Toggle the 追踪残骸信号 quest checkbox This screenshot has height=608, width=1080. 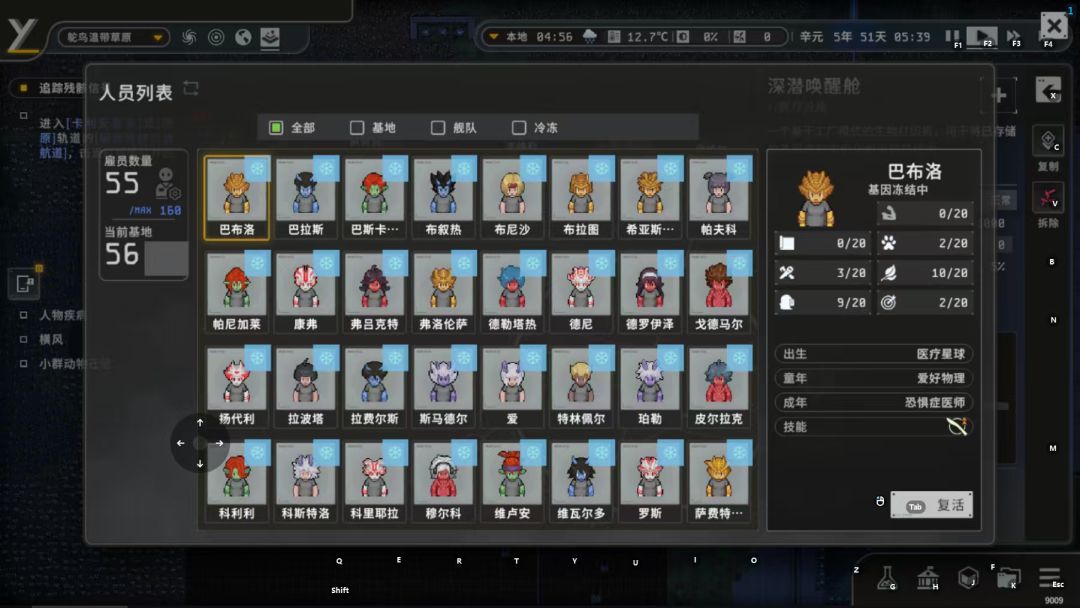pyautogui.click(x=24, y=88)
